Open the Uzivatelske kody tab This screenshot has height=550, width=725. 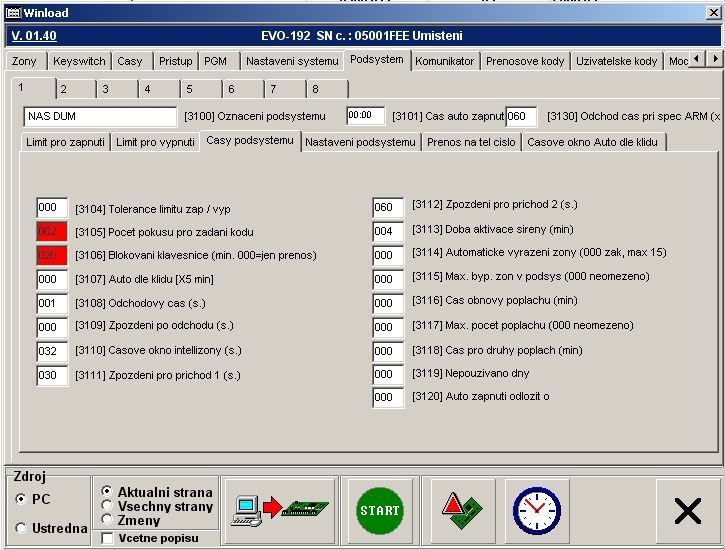tap(616, 61)
